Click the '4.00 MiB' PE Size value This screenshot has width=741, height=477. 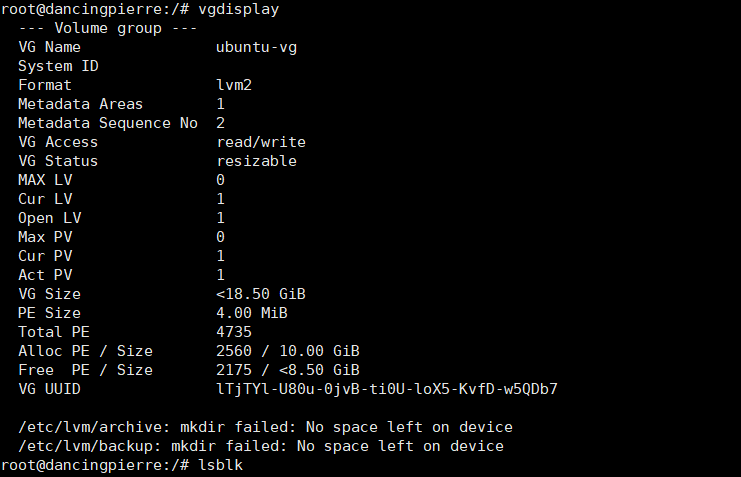pyautogui.click(x=252, y=313)
